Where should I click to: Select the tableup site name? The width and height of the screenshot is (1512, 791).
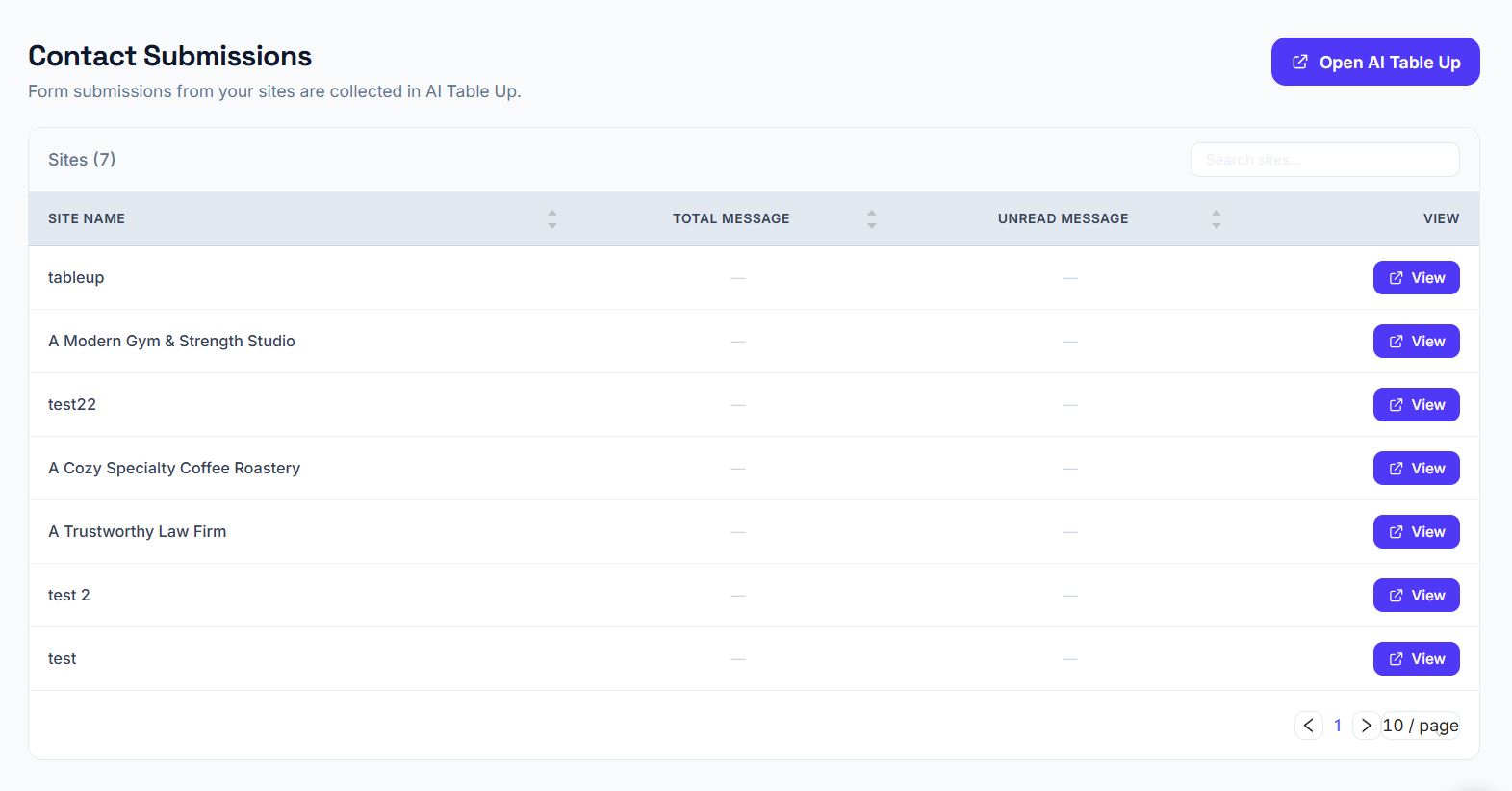click(x=76, y=277)
